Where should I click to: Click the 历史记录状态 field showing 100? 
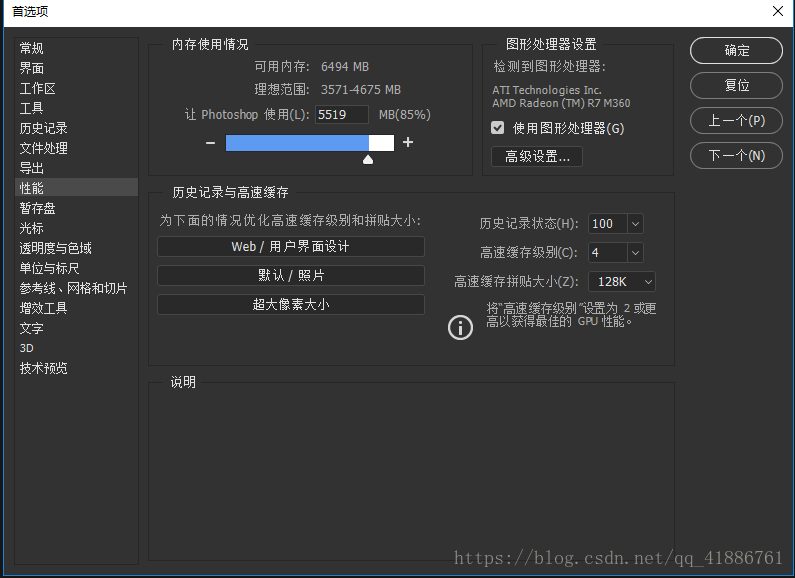608,224
